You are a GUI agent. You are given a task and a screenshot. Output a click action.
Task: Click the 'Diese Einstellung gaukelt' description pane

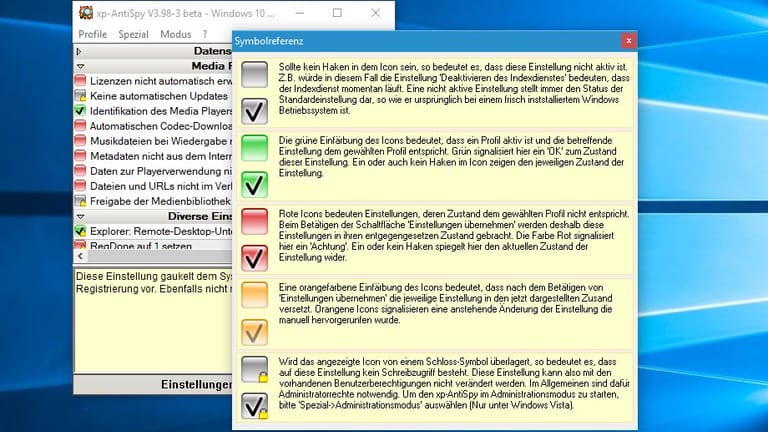153,320
